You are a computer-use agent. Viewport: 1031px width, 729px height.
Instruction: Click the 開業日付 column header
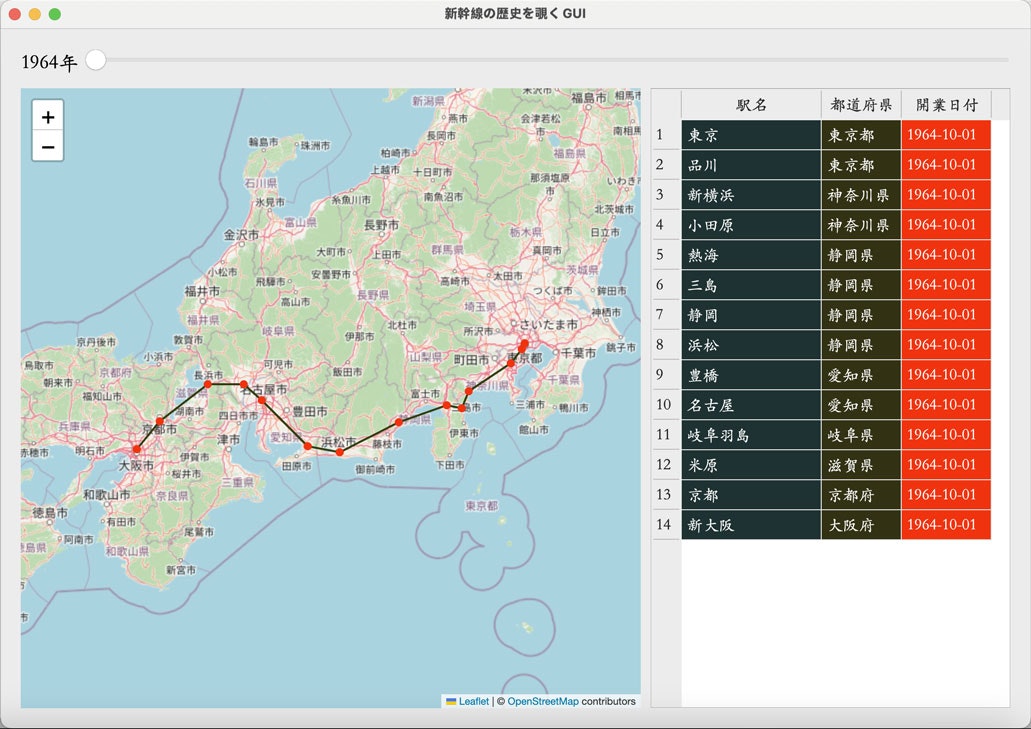(947, 104)
